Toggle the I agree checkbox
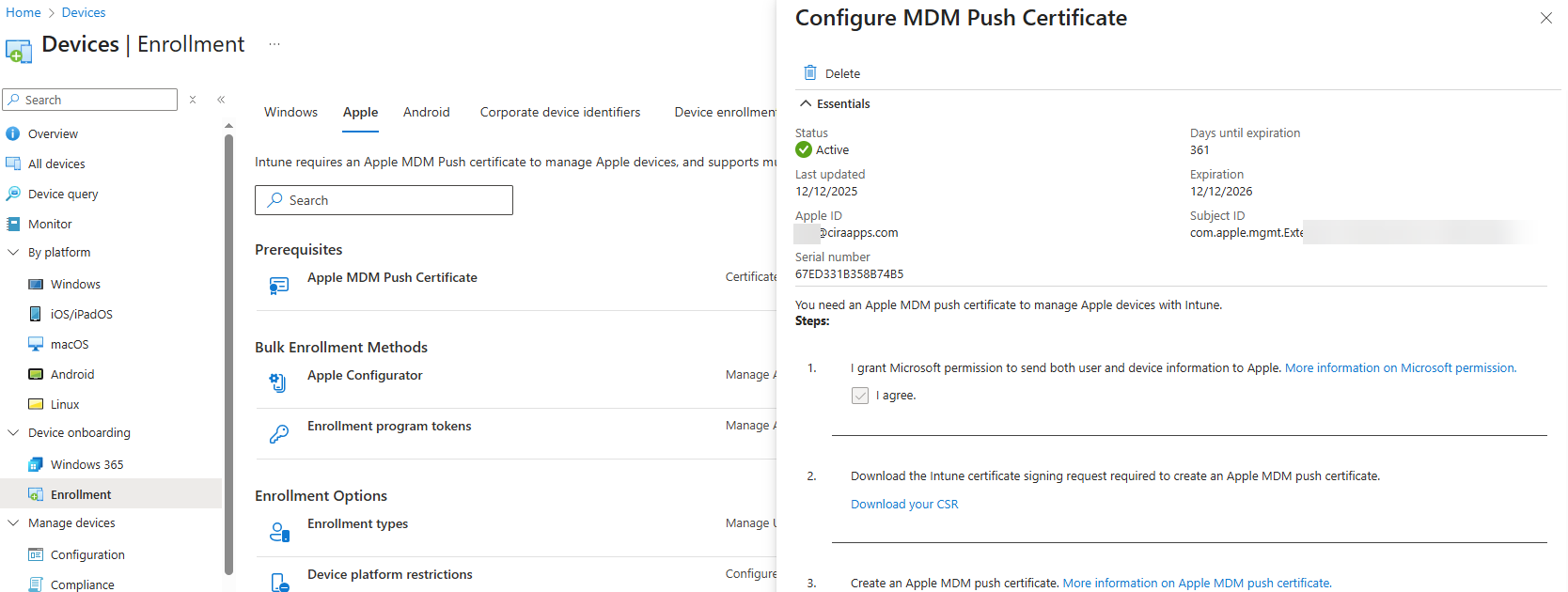 [860, 396]
